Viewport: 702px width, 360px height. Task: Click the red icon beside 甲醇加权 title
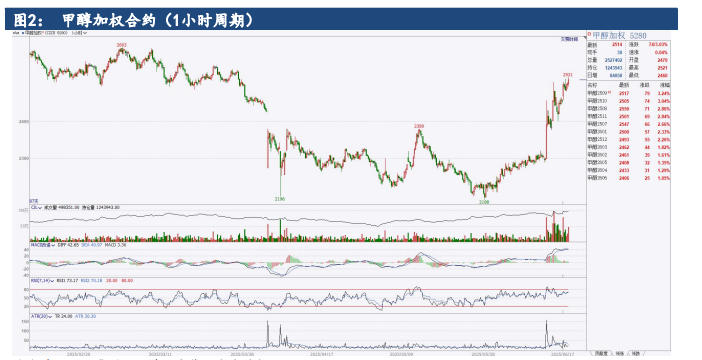click(590, 34)
